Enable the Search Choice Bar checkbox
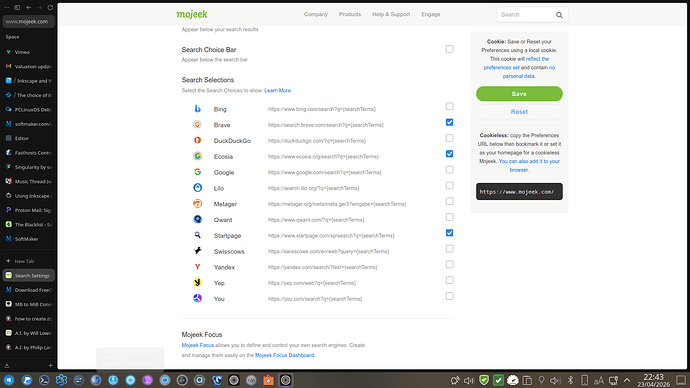The image size is (690, 388). pyautogui.click(x=449, y=49)
